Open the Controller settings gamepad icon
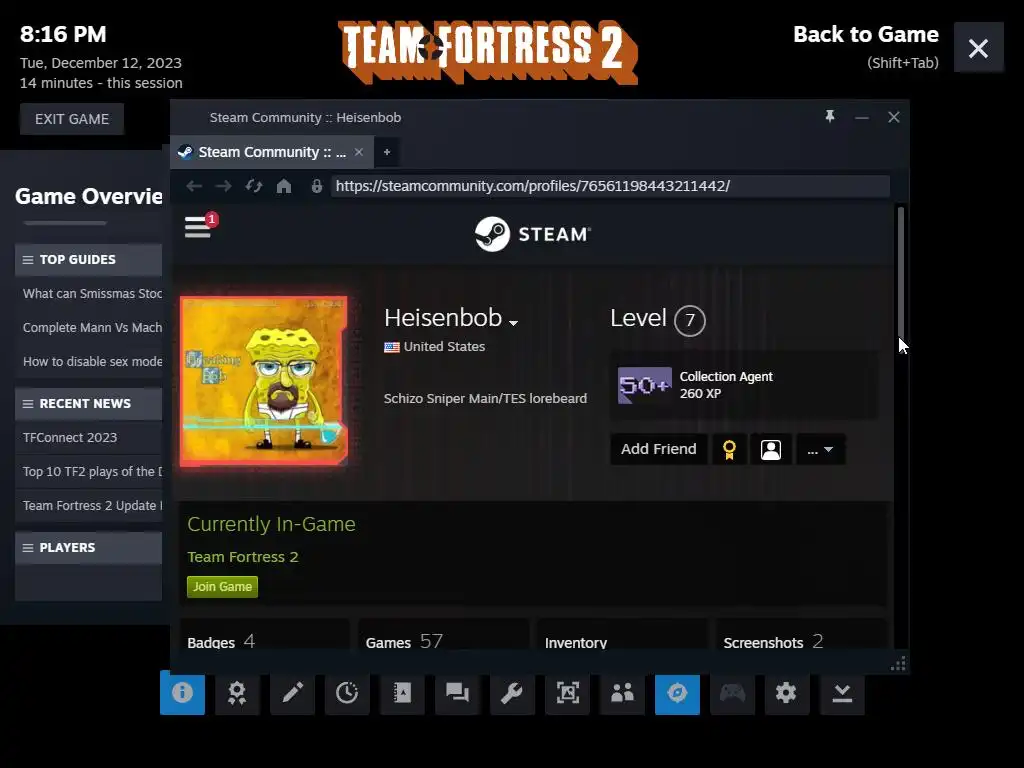 (x=733, y=693)
